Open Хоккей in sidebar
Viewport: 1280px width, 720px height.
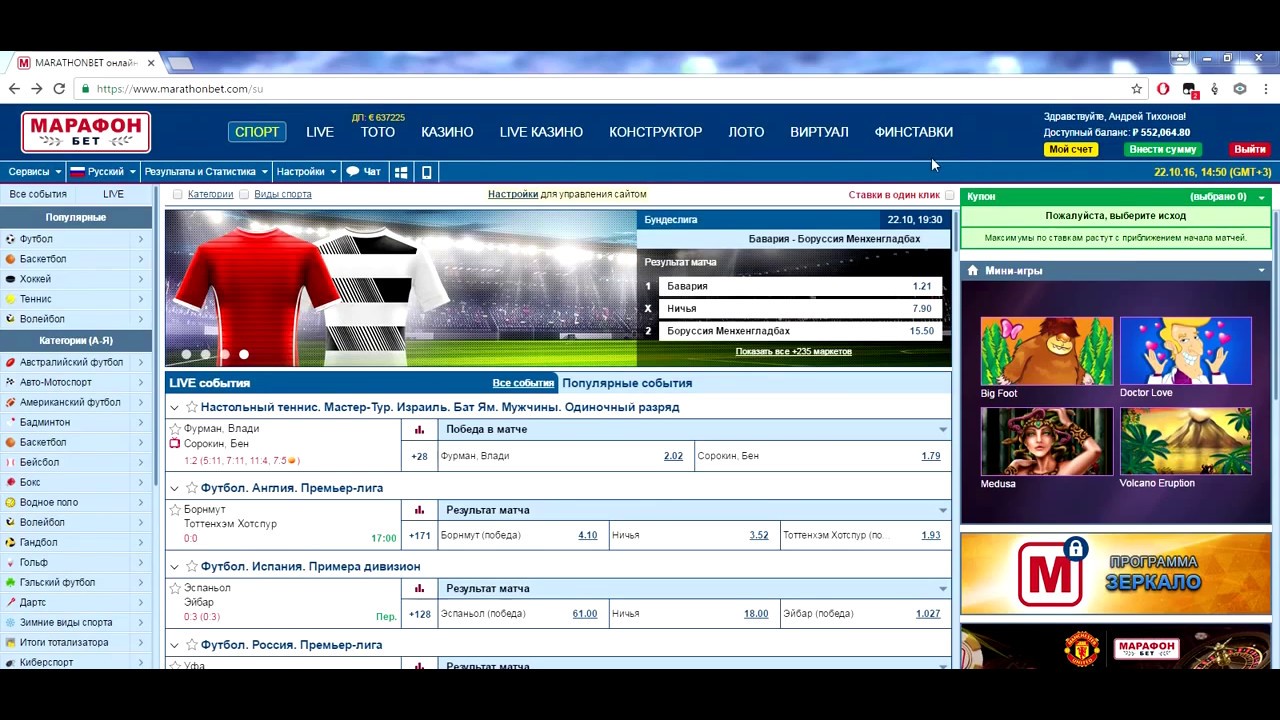click(x=76, y=279)
